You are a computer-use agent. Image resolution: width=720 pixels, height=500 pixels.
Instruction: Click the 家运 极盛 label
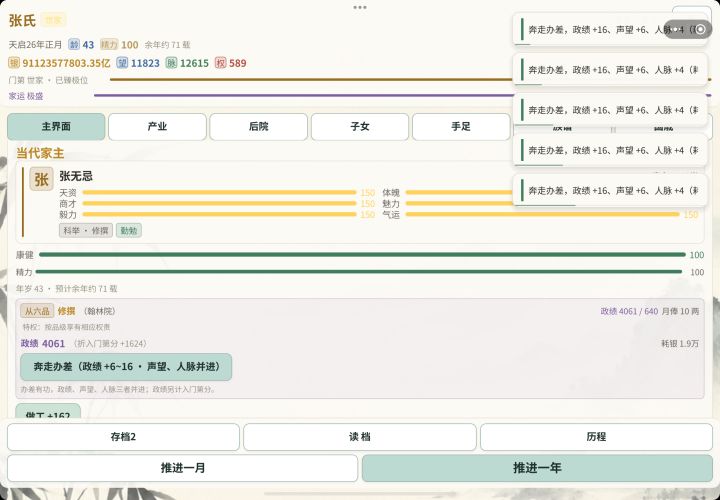pos(26,96)
